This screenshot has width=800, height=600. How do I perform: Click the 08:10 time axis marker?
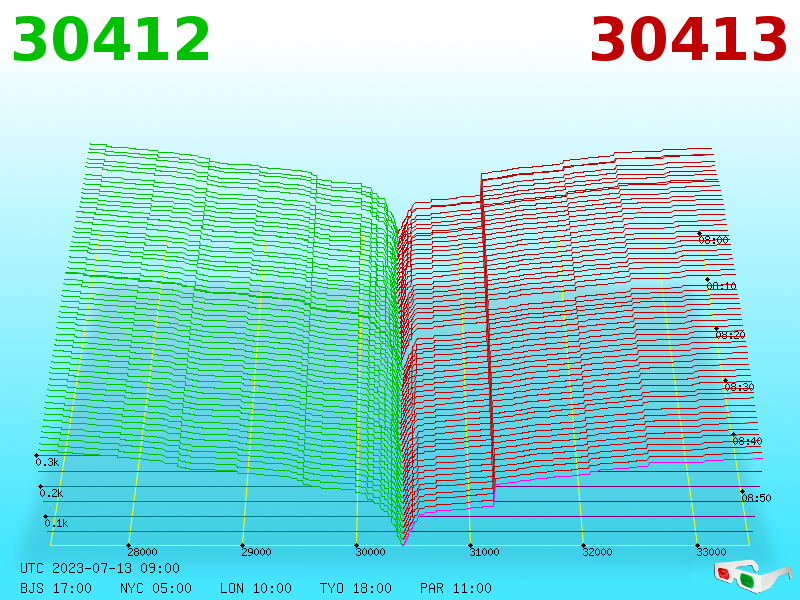pyautogui.click(x=721, y=286)
